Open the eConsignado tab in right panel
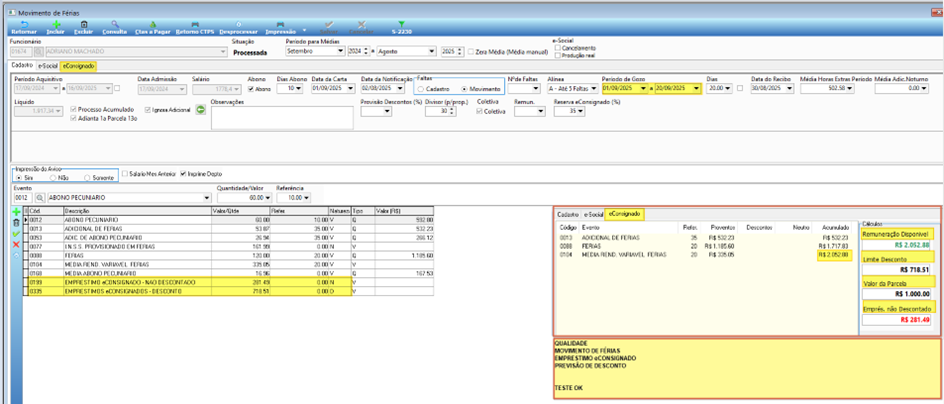 pos(625,214)
